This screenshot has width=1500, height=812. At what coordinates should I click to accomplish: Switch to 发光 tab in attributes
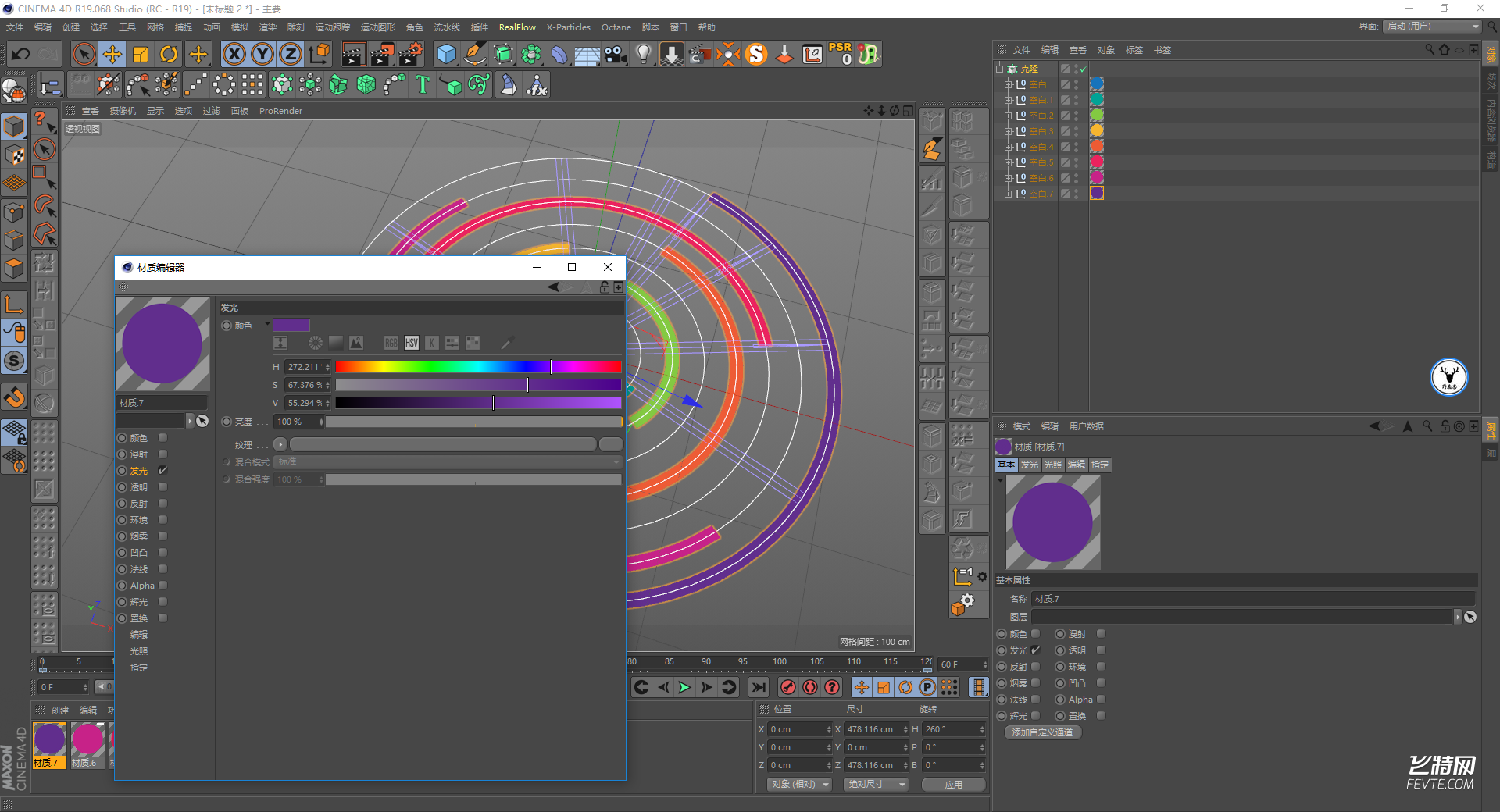[x=1030, y=465]
